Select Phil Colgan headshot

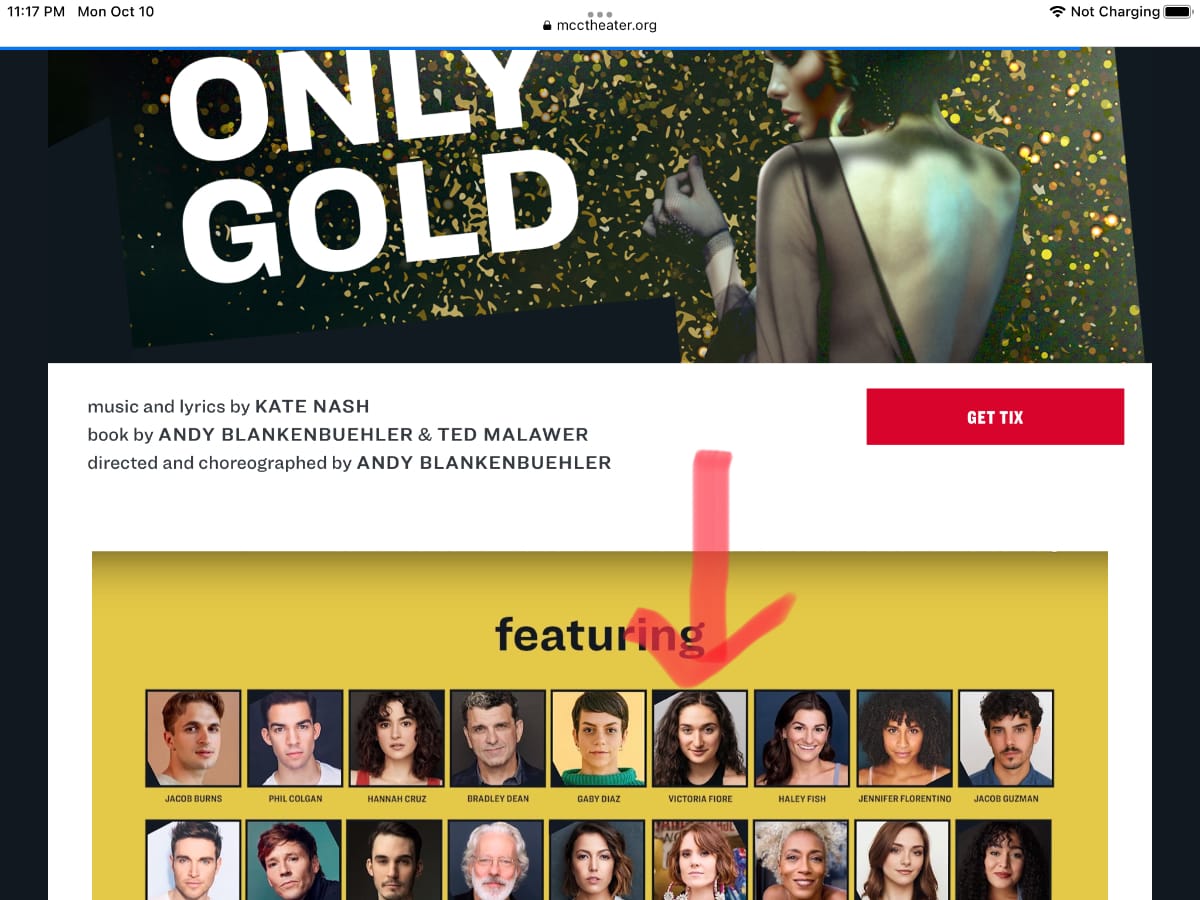pyautogui.click(x=294, y=738)
